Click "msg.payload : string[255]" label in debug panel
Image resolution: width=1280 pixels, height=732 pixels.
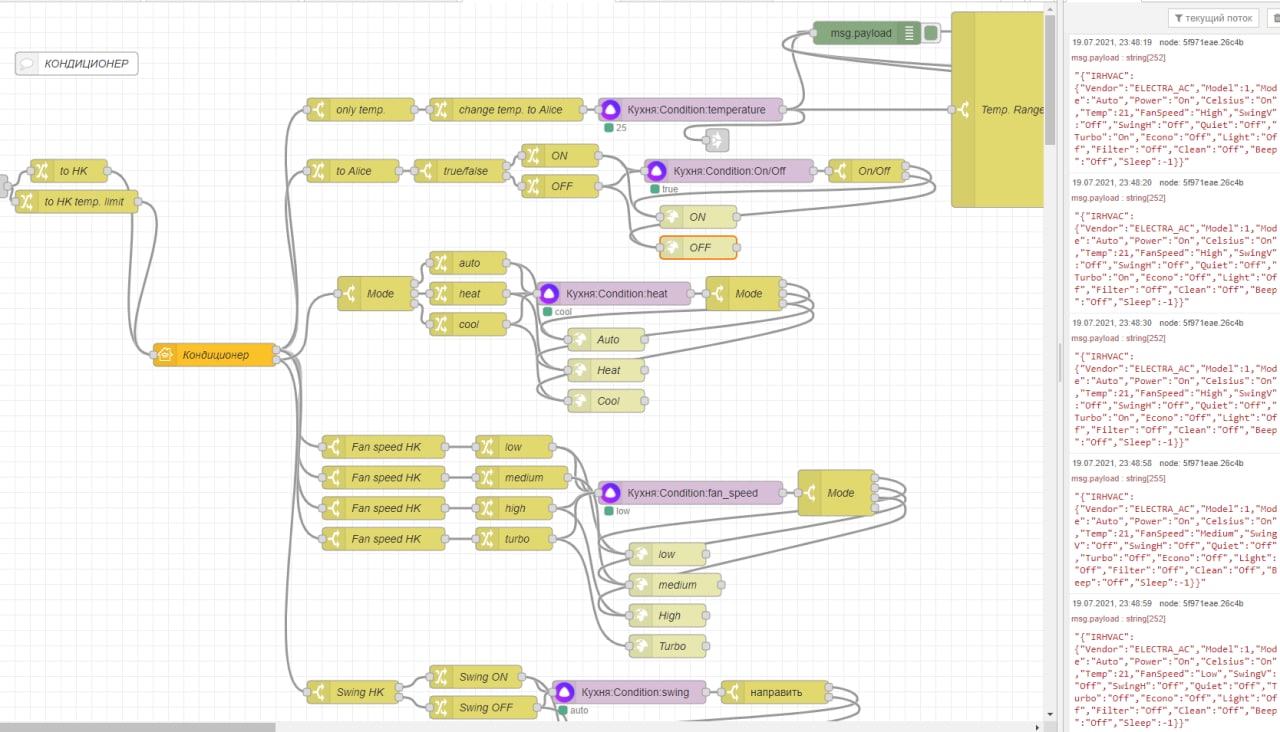(x=1118, y=478)
